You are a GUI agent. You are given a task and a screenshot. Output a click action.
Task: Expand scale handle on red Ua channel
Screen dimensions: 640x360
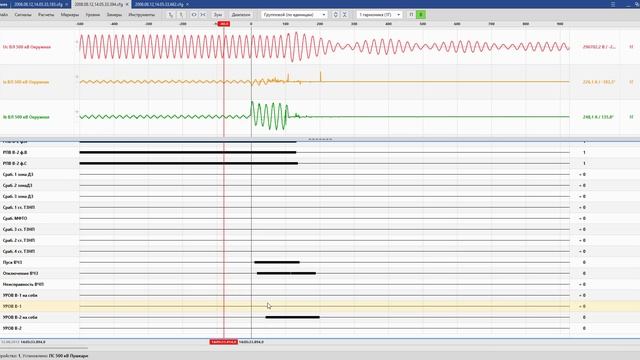[x=77, y=42]
